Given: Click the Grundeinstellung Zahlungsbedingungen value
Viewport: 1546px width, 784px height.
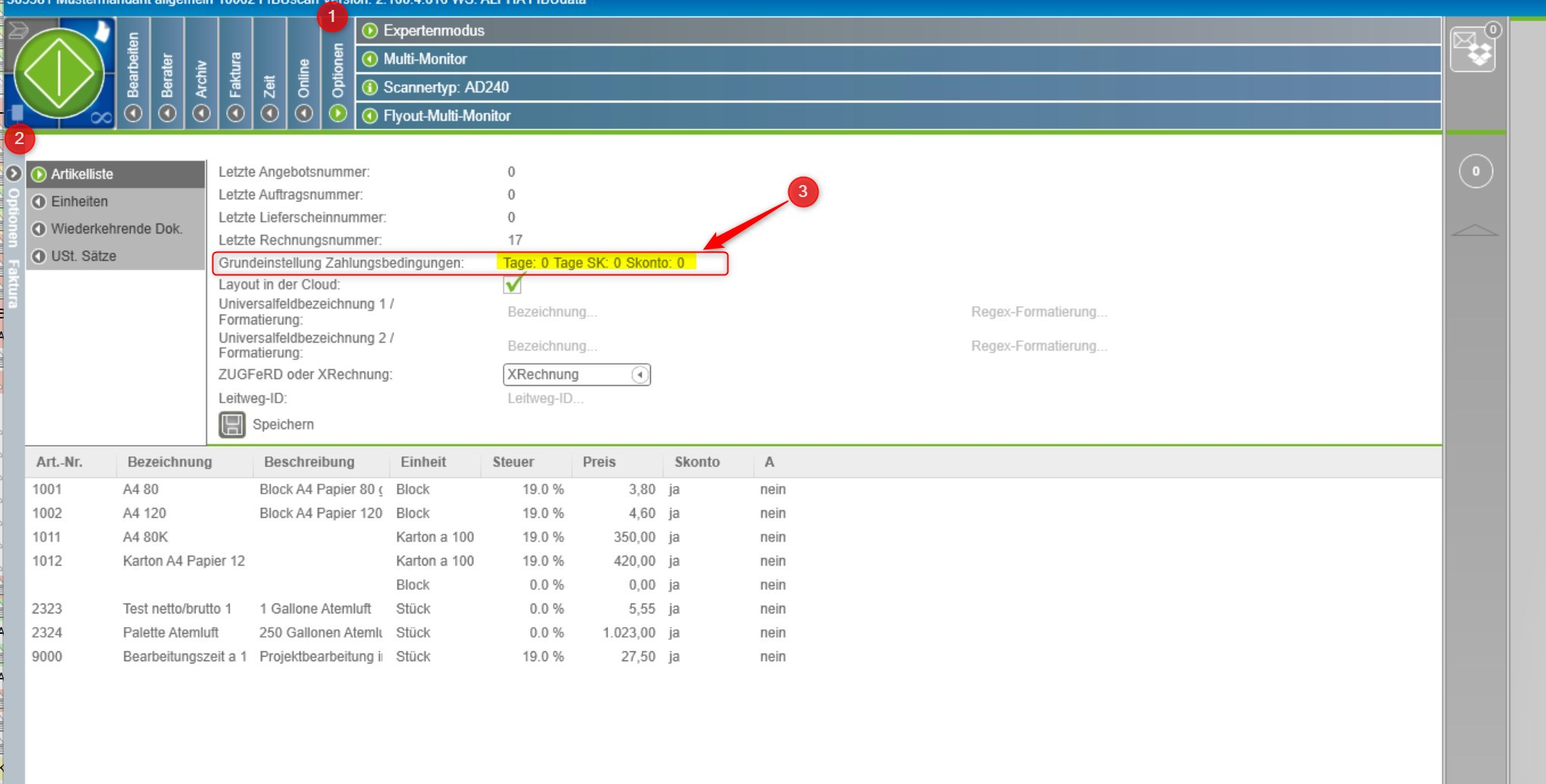Looking at the screenshot, I should click(x=594, y=263).
